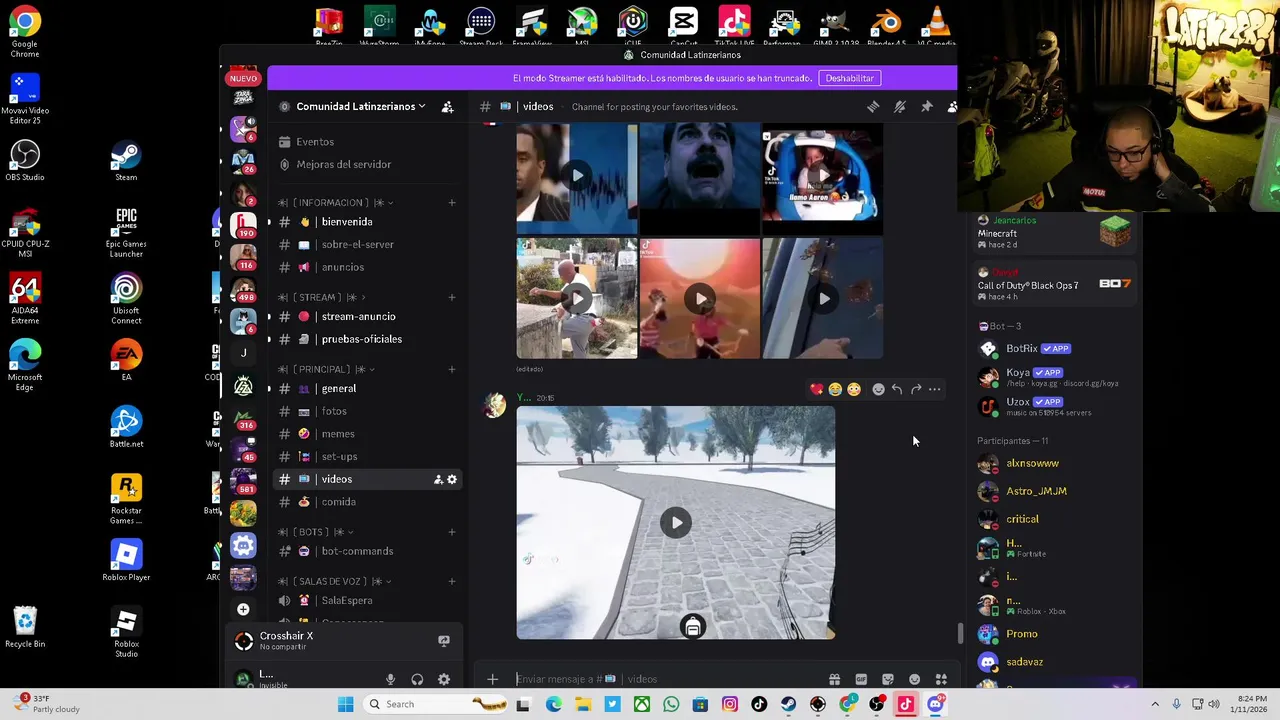Open the BotRix bot profile
Viewport: 1280px width, 720px height.
(1056, 349)
